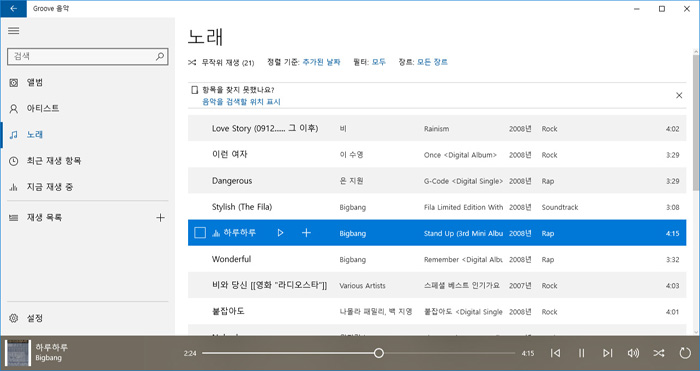Add new playlist with plus icon
700x371 pixels.
[x=160, y=218]
